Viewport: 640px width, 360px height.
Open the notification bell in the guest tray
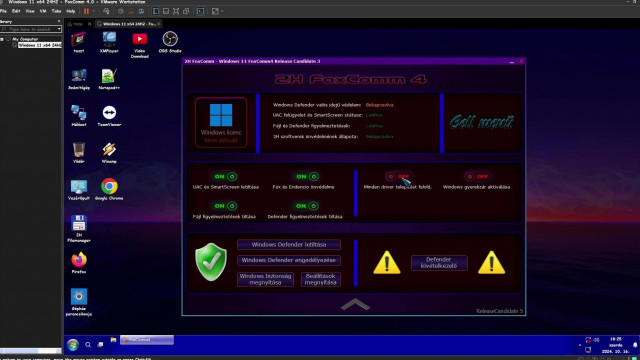(635, 345)
